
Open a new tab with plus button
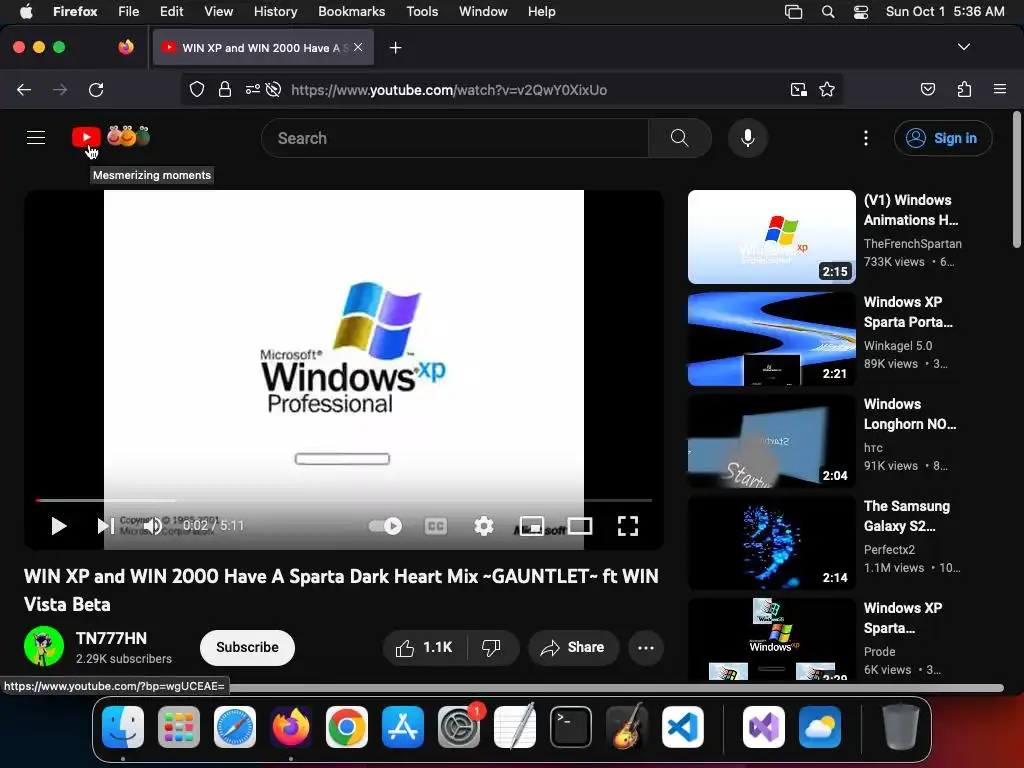click(395, 48)
